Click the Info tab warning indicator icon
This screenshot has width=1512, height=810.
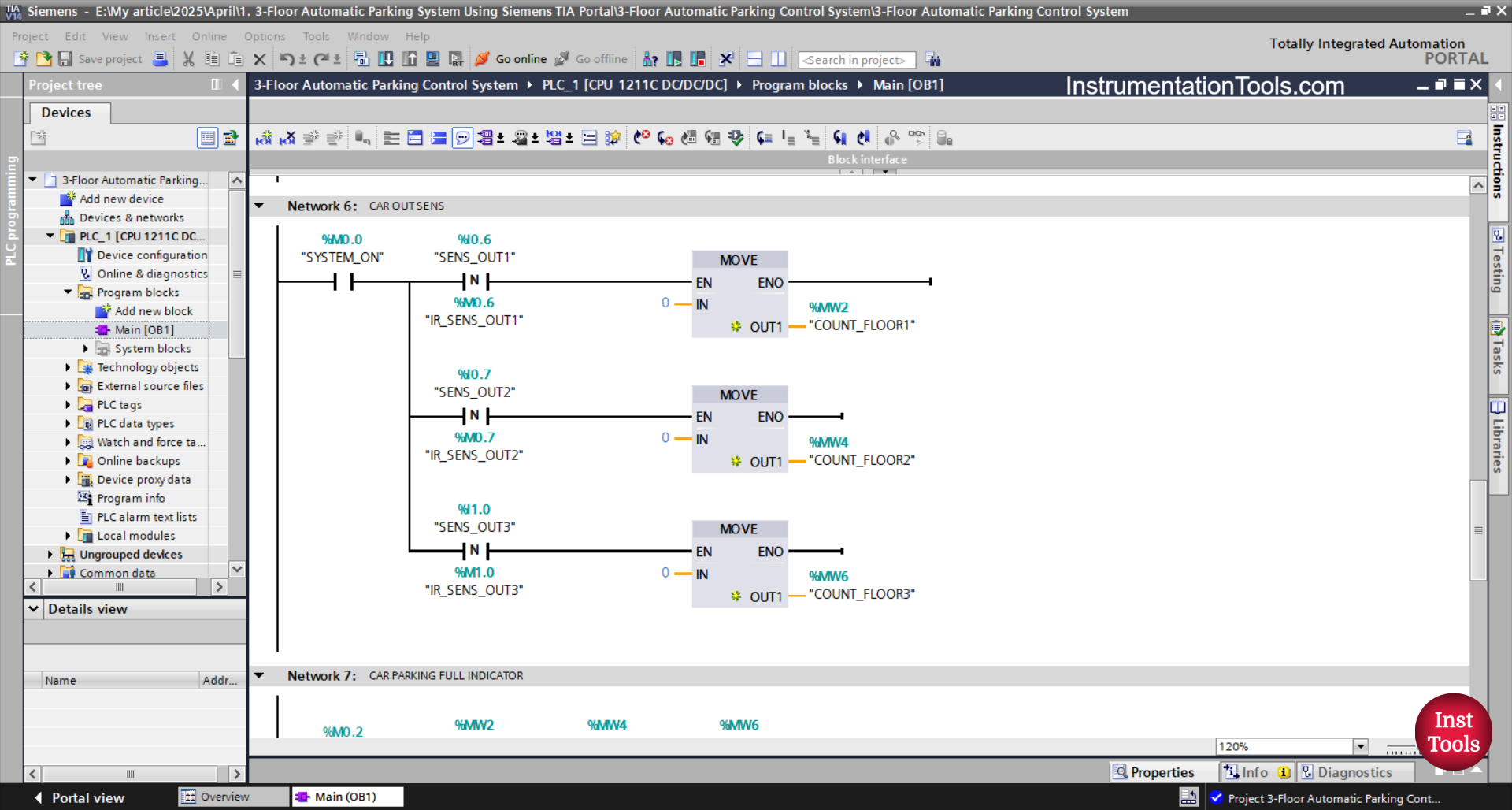pos(1284,772)
